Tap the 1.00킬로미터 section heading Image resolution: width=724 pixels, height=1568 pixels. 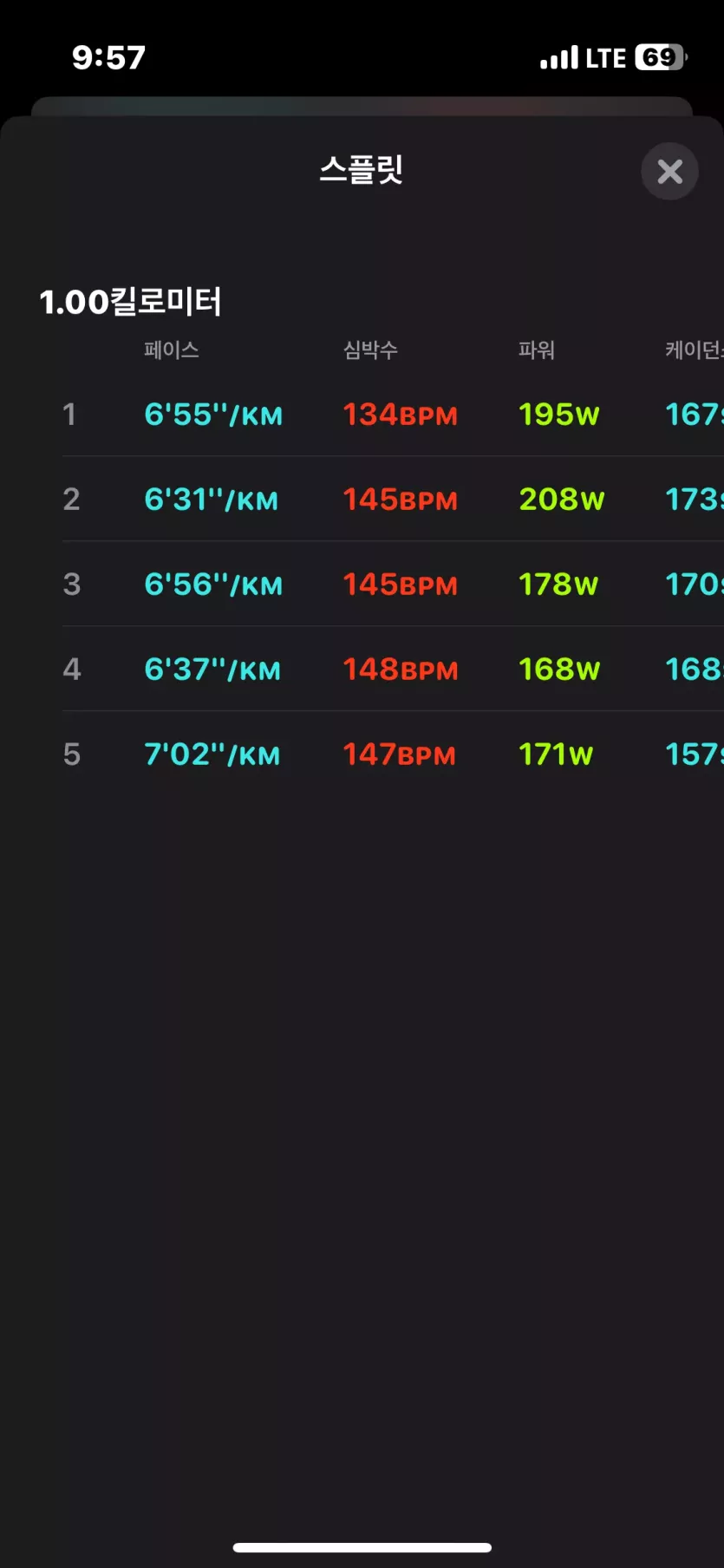tap(131, 302)
